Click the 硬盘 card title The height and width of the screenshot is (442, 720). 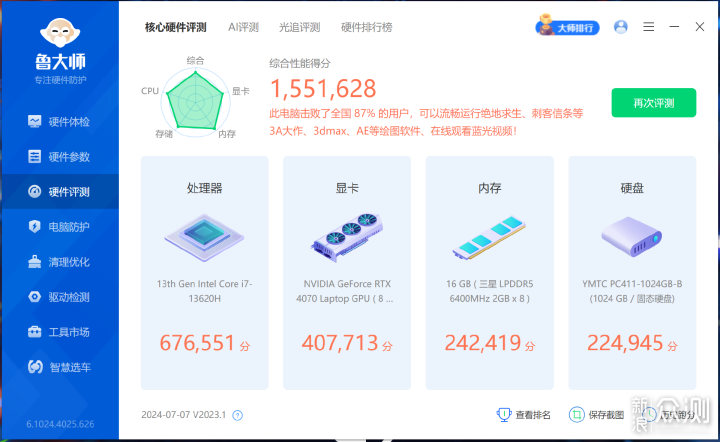[x=632, y=188]
